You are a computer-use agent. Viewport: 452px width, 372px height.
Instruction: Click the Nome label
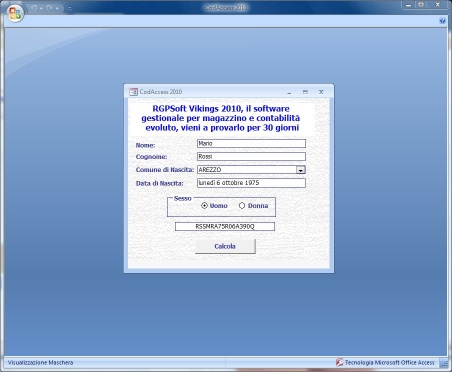click(145, 145)
